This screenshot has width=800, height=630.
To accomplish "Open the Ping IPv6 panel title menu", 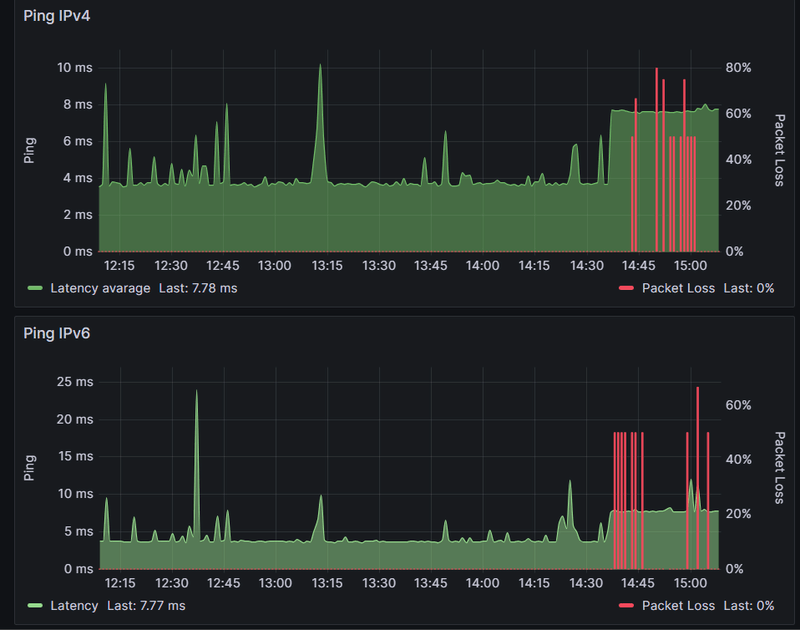I will pos(57,333).
